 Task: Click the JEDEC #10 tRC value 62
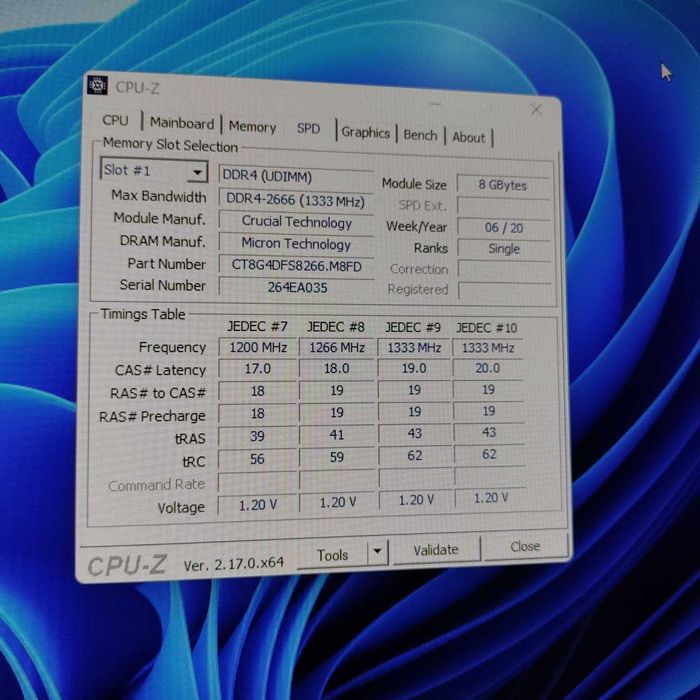tap(489, 454)
